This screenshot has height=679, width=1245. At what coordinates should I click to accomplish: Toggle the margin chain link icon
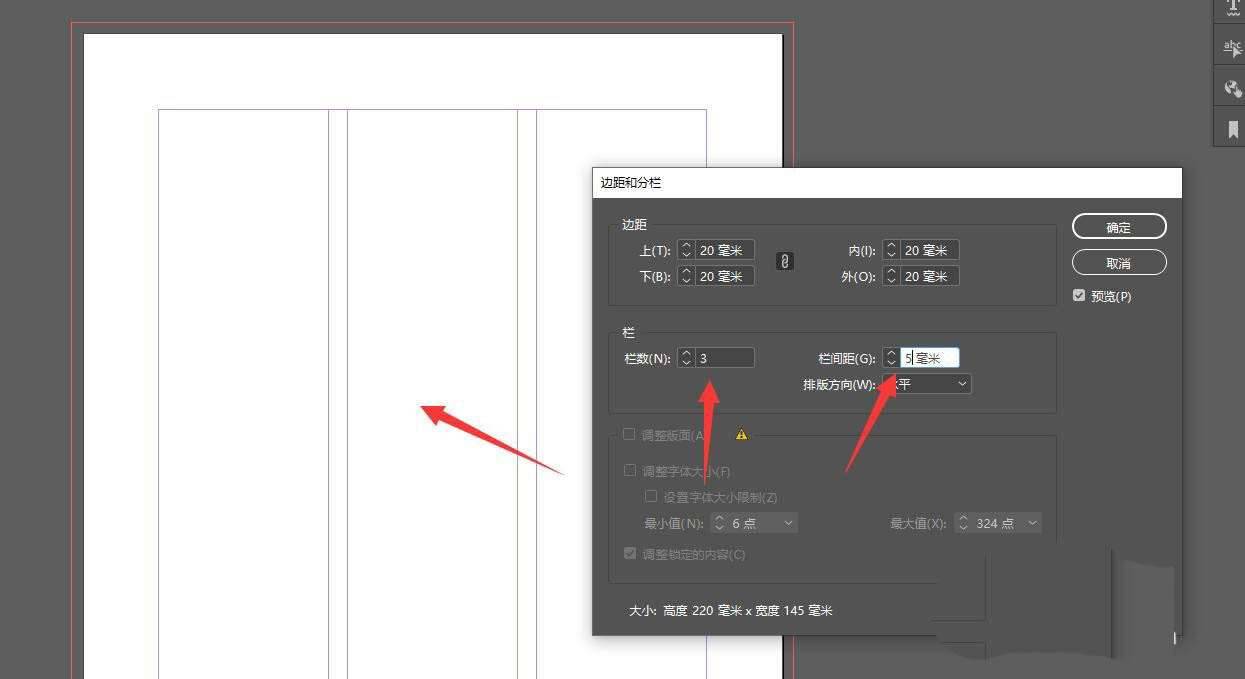785,261
